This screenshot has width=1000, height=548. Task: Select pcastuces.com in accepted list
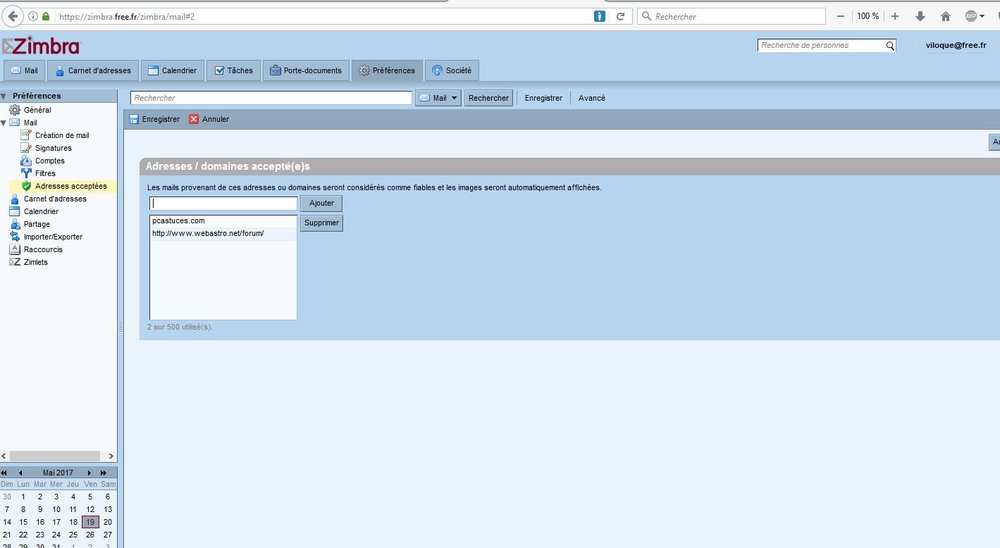223,221
